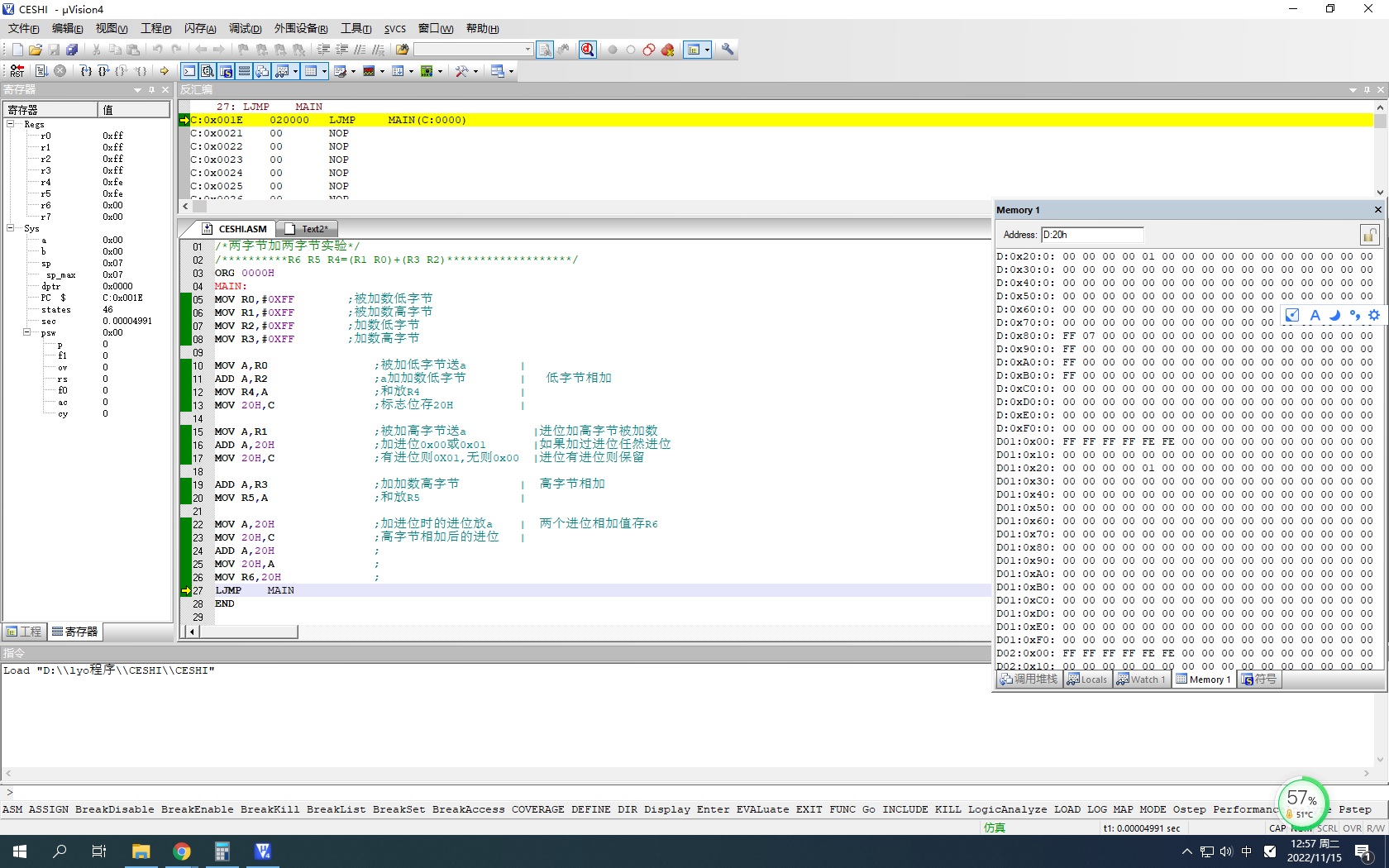Screen dimensions: 1389x868
Task: Click the Step into icon
Action: click(x=86, y=71)
